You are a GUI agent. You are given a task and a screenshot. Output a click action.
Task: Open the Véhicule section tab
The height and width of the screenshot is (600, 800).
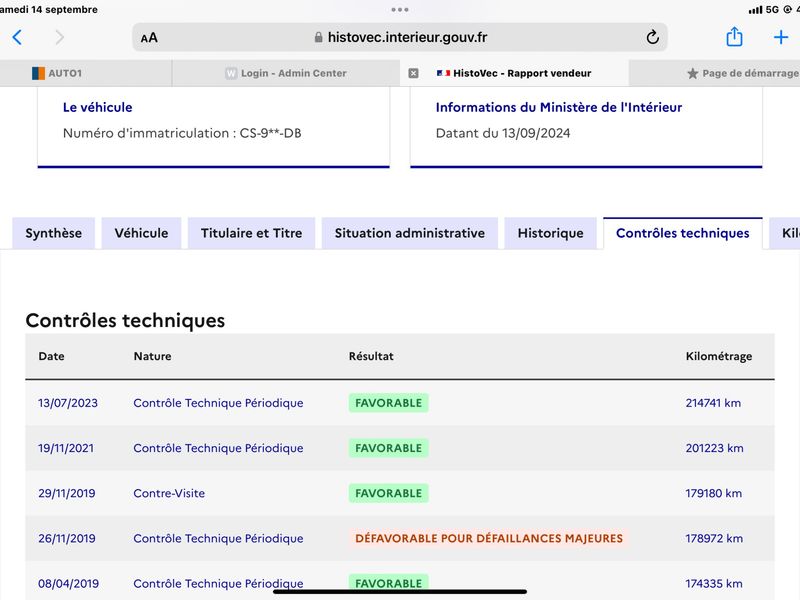pyautogui.click(x=141, y=233)
